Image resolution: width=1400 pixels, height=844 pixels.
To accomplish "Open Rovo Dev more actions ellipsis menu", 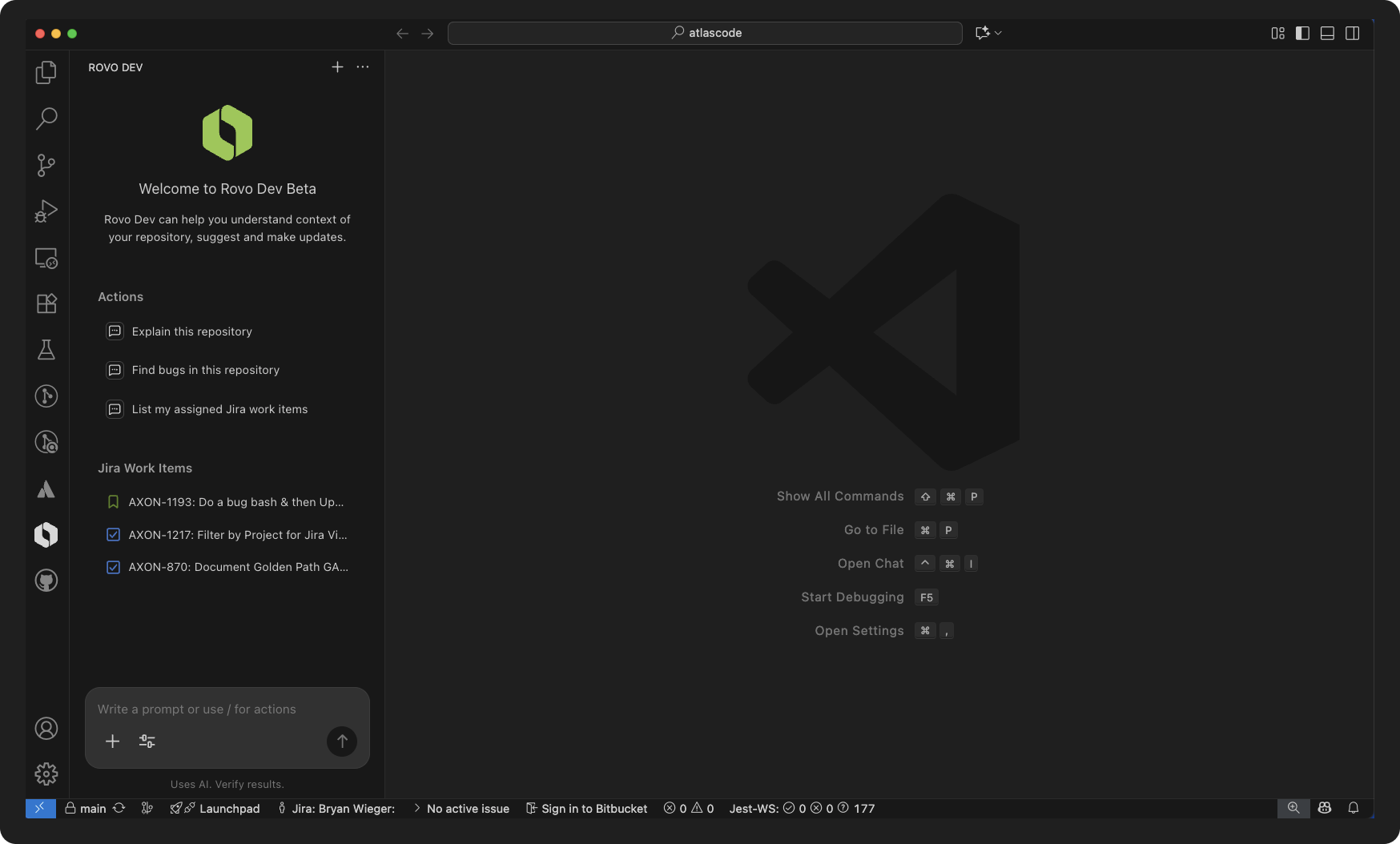I will click(x=363, y=67).
